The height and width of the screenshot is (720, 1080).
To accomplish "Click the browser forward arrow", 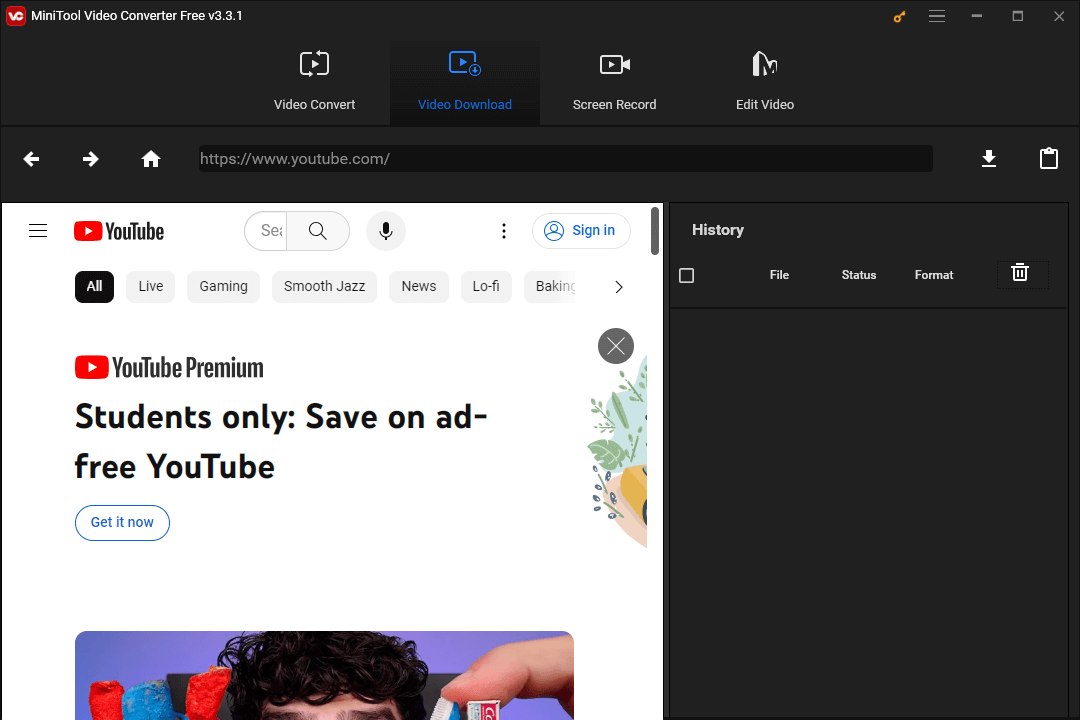I will point(90,159).
